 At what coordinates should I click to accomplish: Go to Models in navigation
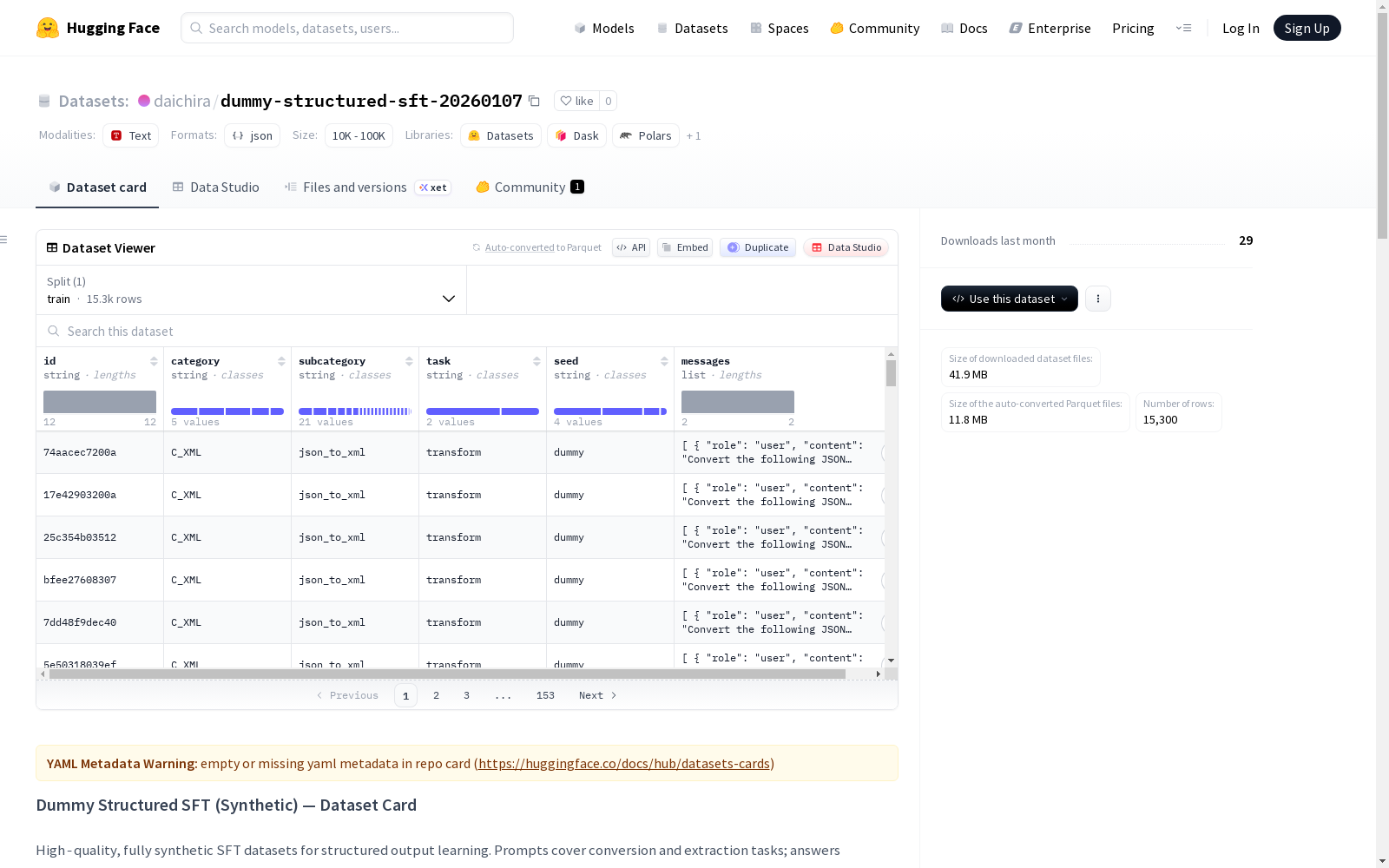coord(604,29)
